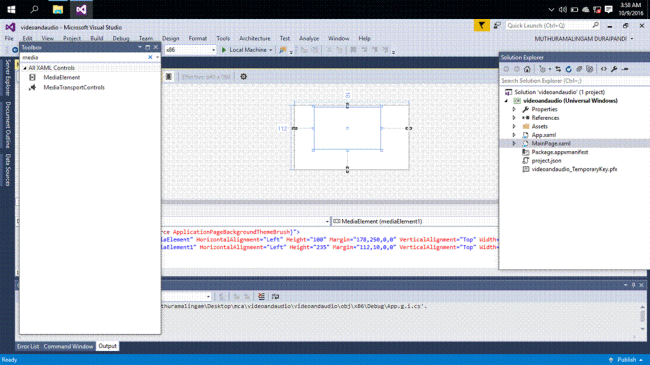Switch to the Command Window tab

68,346
